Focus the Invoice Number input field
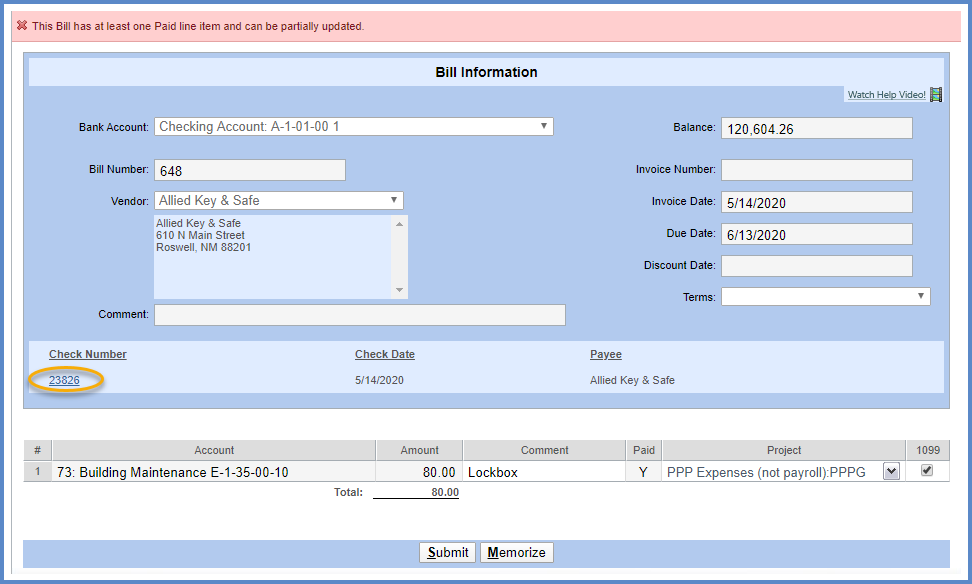The image size is (972, 584). pyautogui.click(x=816, y=170)
